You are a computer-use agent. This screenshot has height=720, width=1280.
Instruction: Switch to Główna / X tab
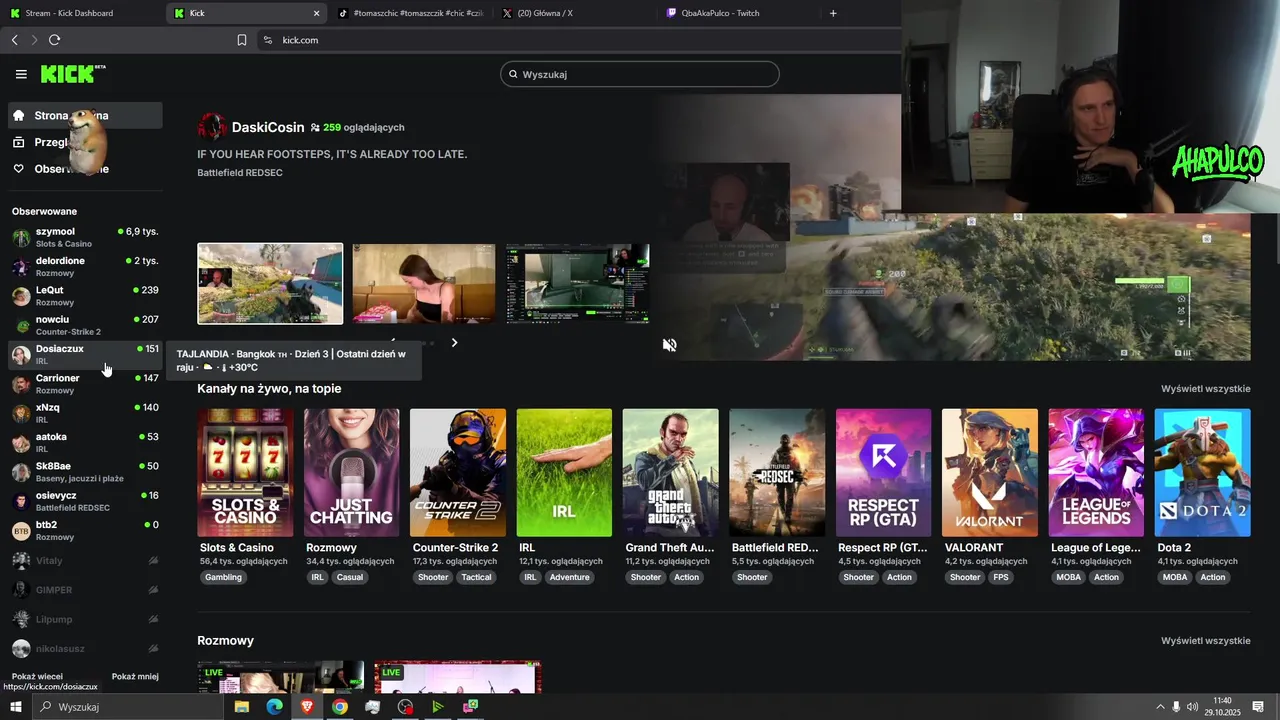click(x=573, y=13)
